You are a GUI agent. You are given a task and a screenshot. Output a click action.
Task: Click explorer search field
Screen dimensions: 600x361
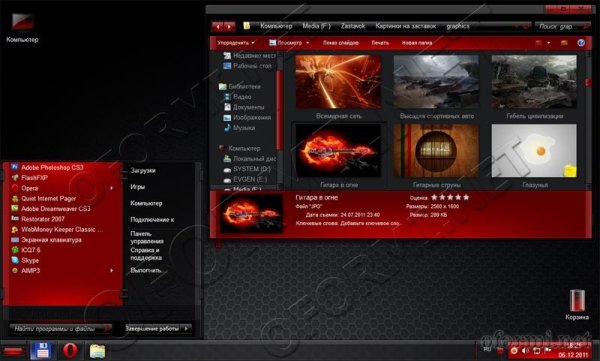coord(562,26)
